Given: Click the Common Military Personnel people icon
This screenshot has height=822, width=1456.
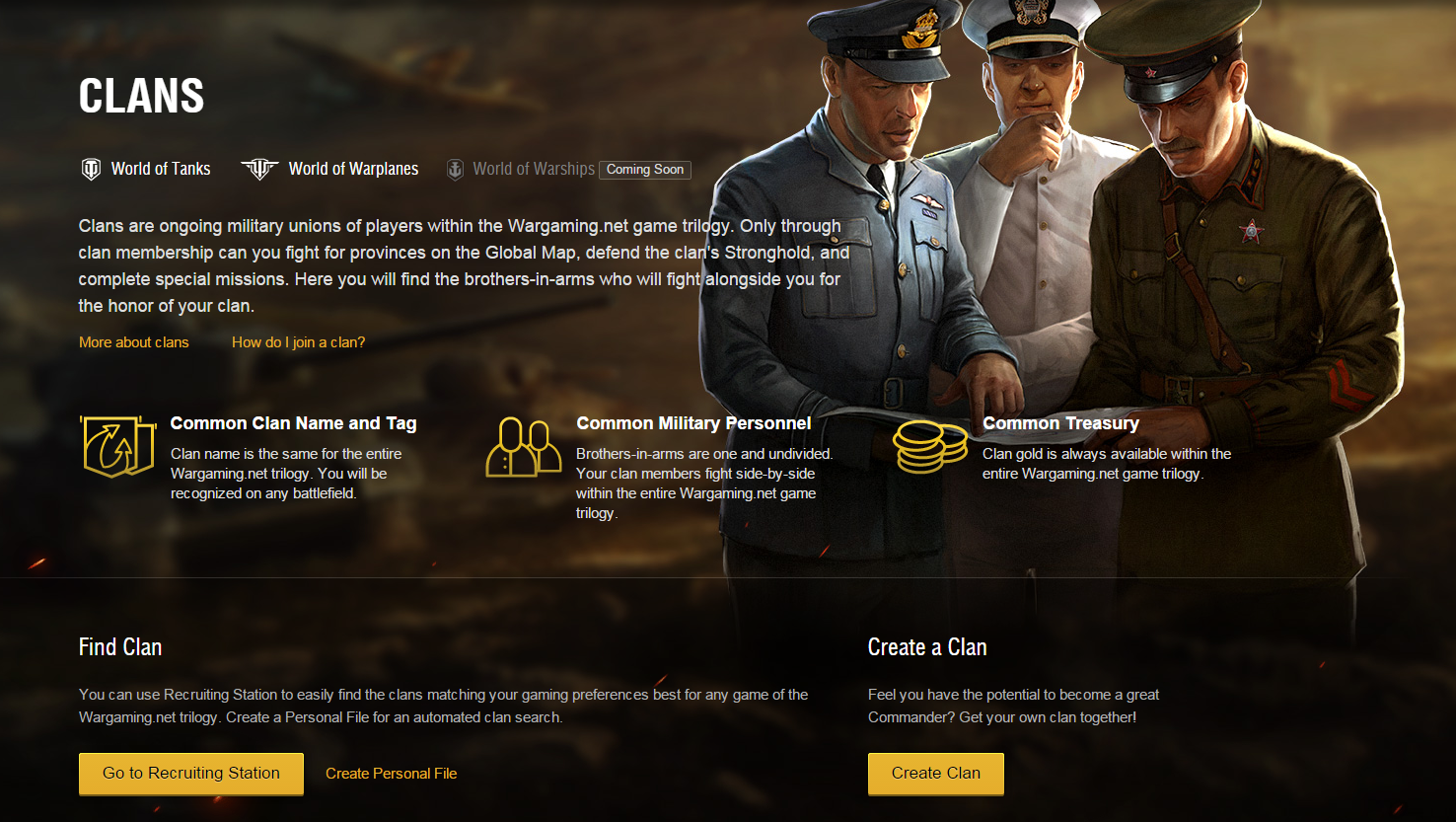Looking at the screenshot, I should tap(524, 447).
